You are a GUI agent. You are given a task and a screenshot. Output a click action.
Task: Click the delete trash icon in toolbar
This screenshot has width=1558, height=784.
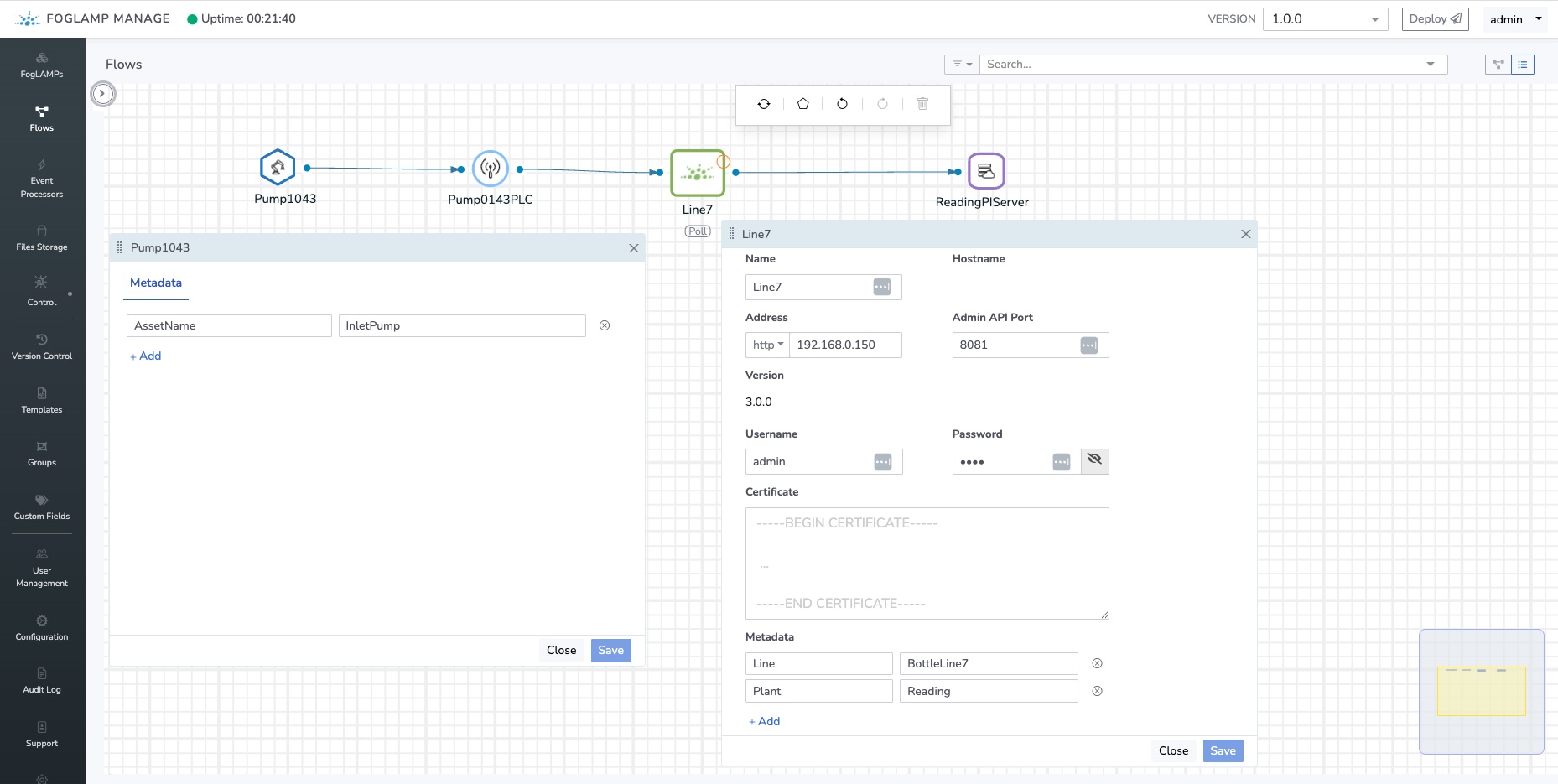922,104
